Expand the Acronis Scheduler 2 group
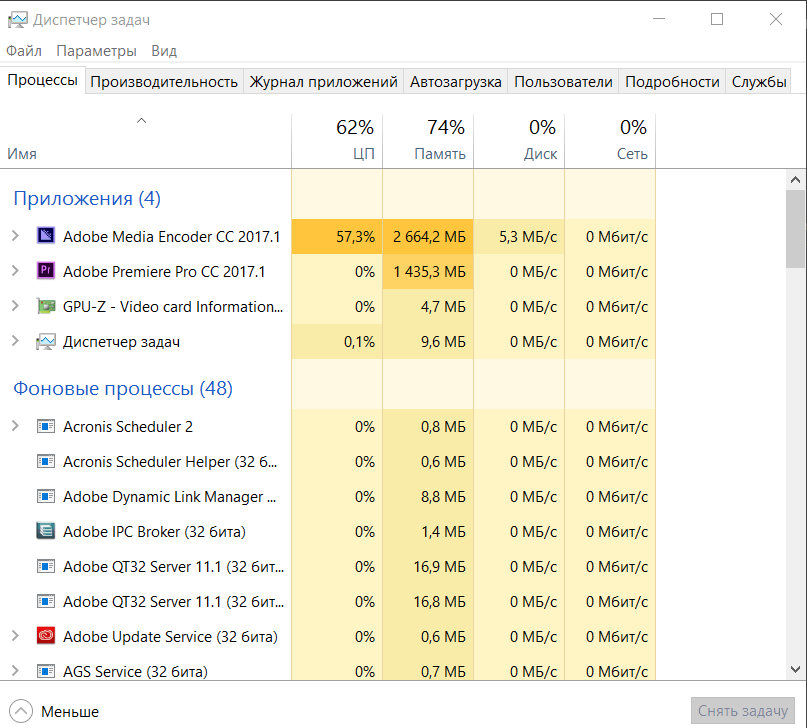 (x=15, y=426)
